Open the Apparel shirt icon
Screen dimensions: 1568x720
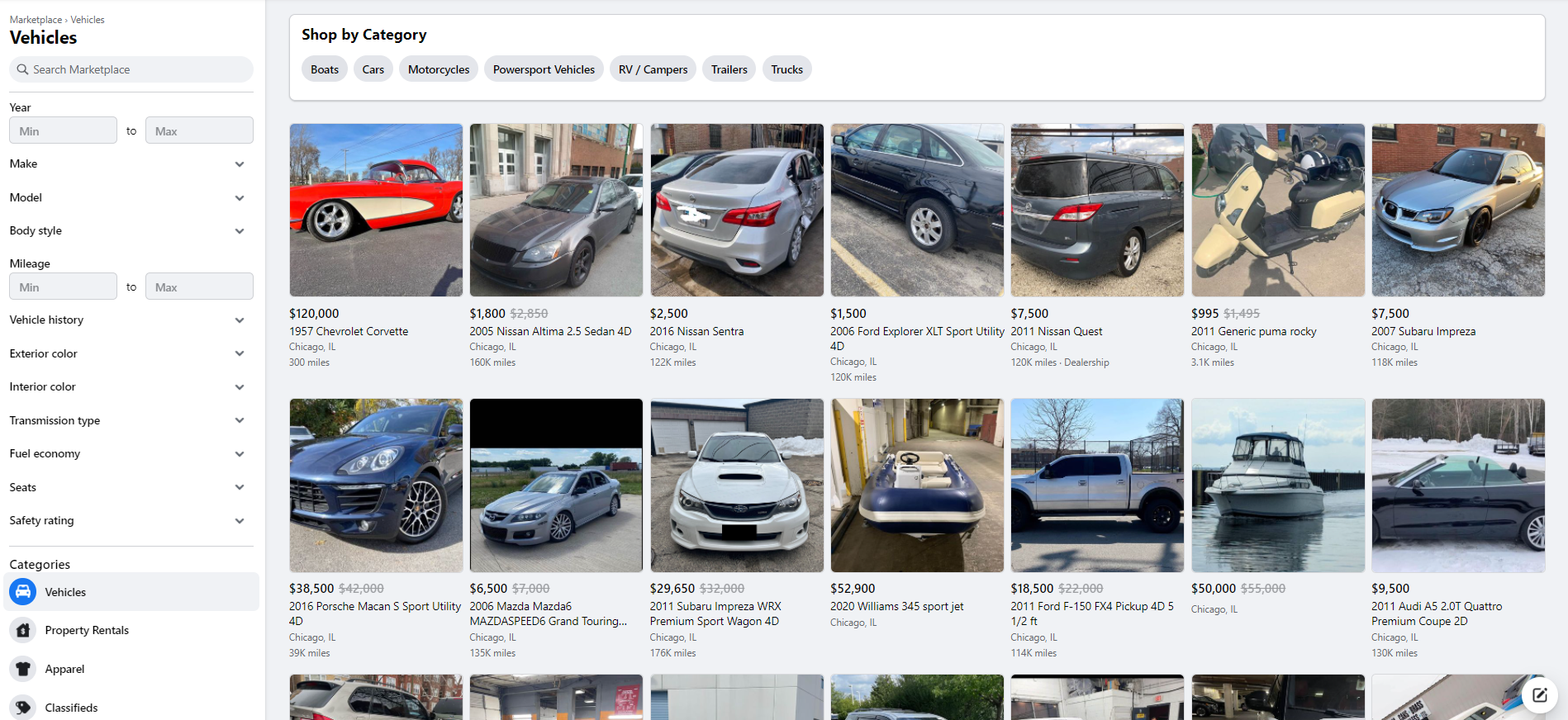pyautogui.click(x=23, y=669)
